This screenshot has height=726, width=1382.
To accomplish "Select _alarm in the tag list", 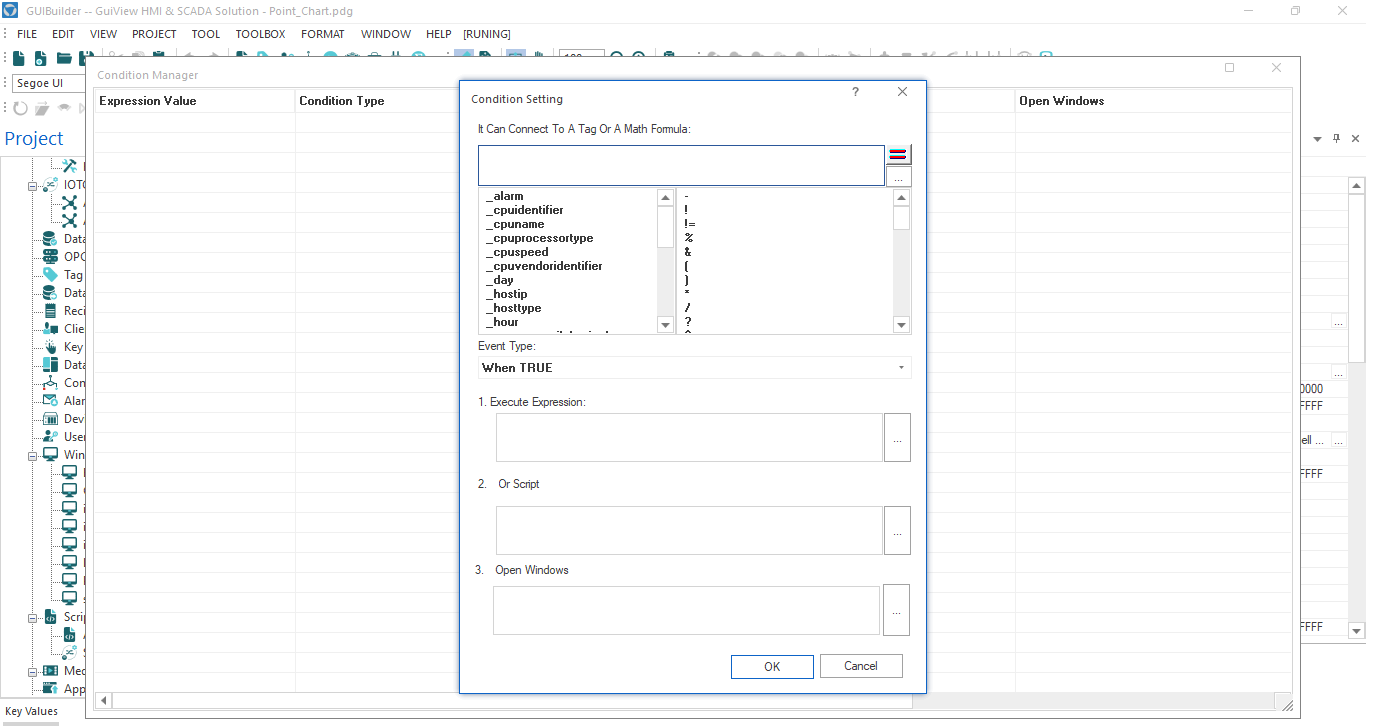I will point(505,196).
